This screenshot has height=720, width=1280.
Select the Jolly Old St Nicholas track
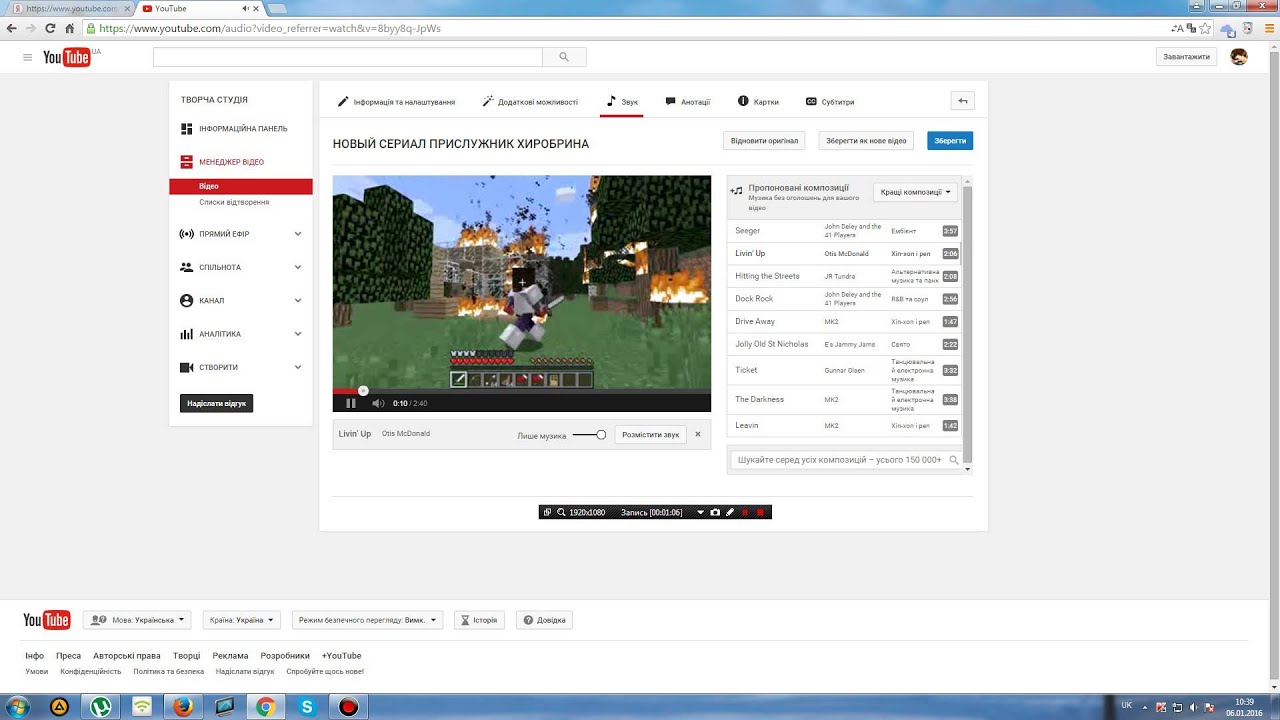tap(844, 344)
